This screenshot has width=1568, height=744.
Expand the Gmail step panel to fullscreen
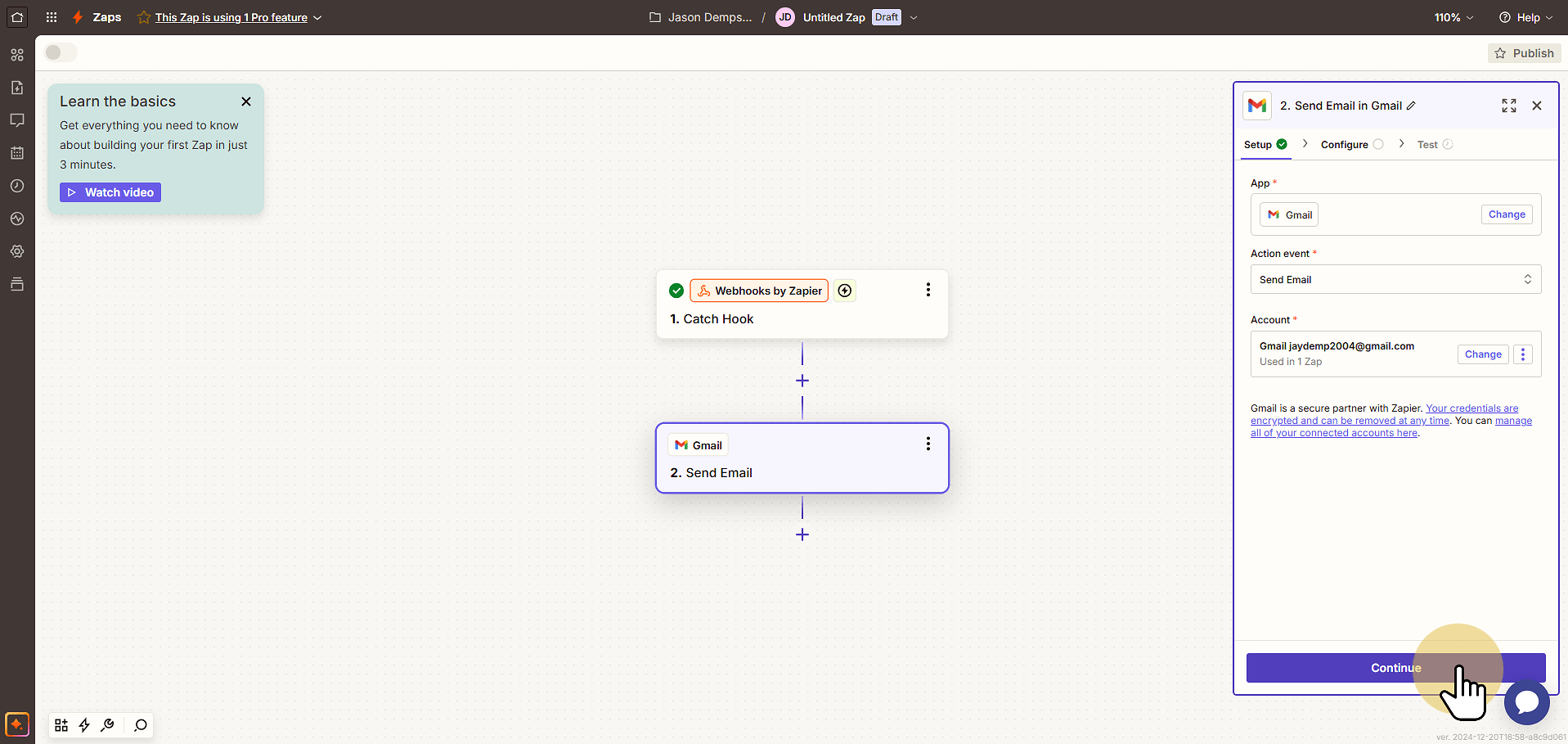point(1509,106)
